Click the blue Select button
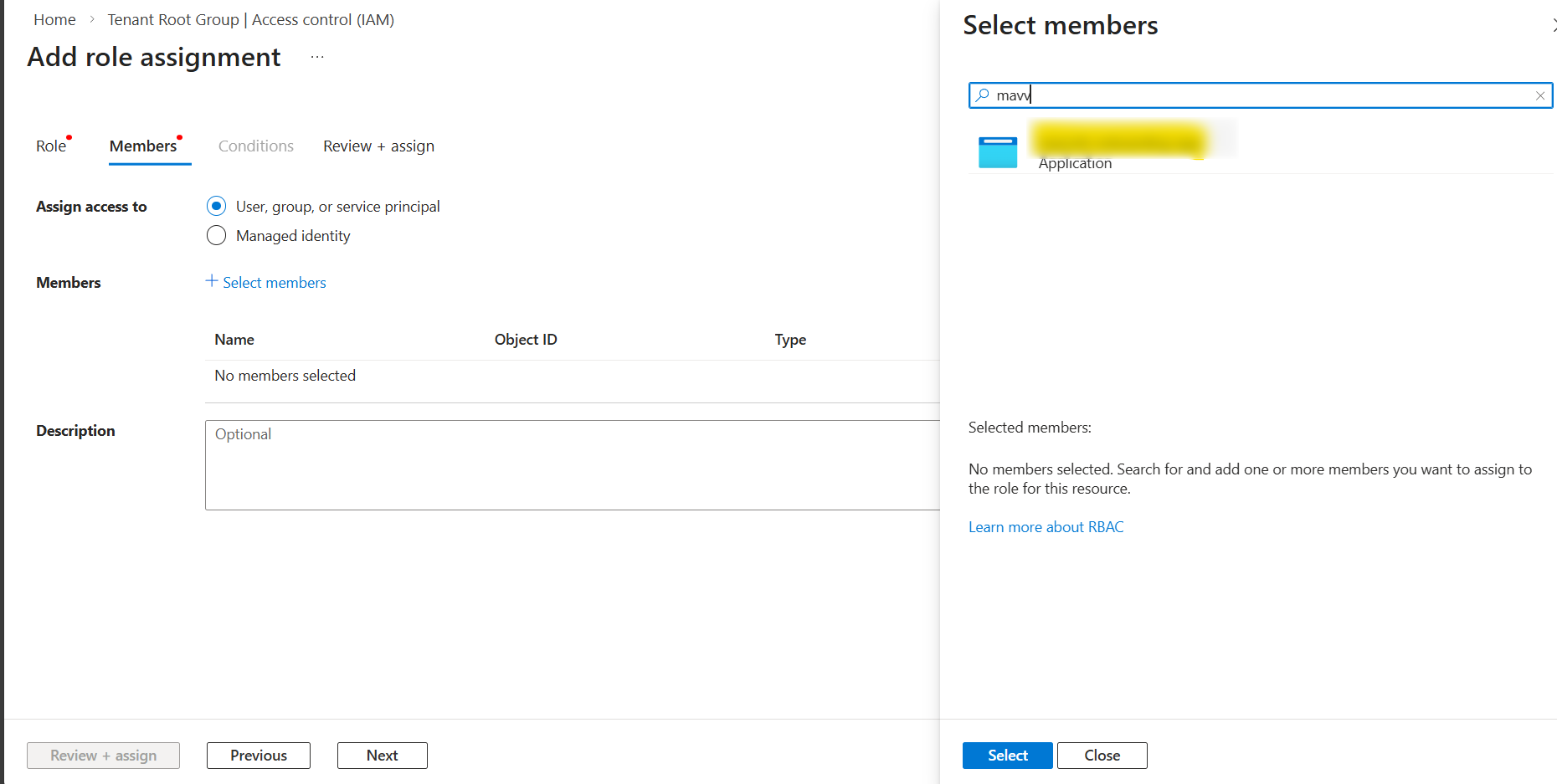This screenshot has height=784, width=1557. 1007,755
